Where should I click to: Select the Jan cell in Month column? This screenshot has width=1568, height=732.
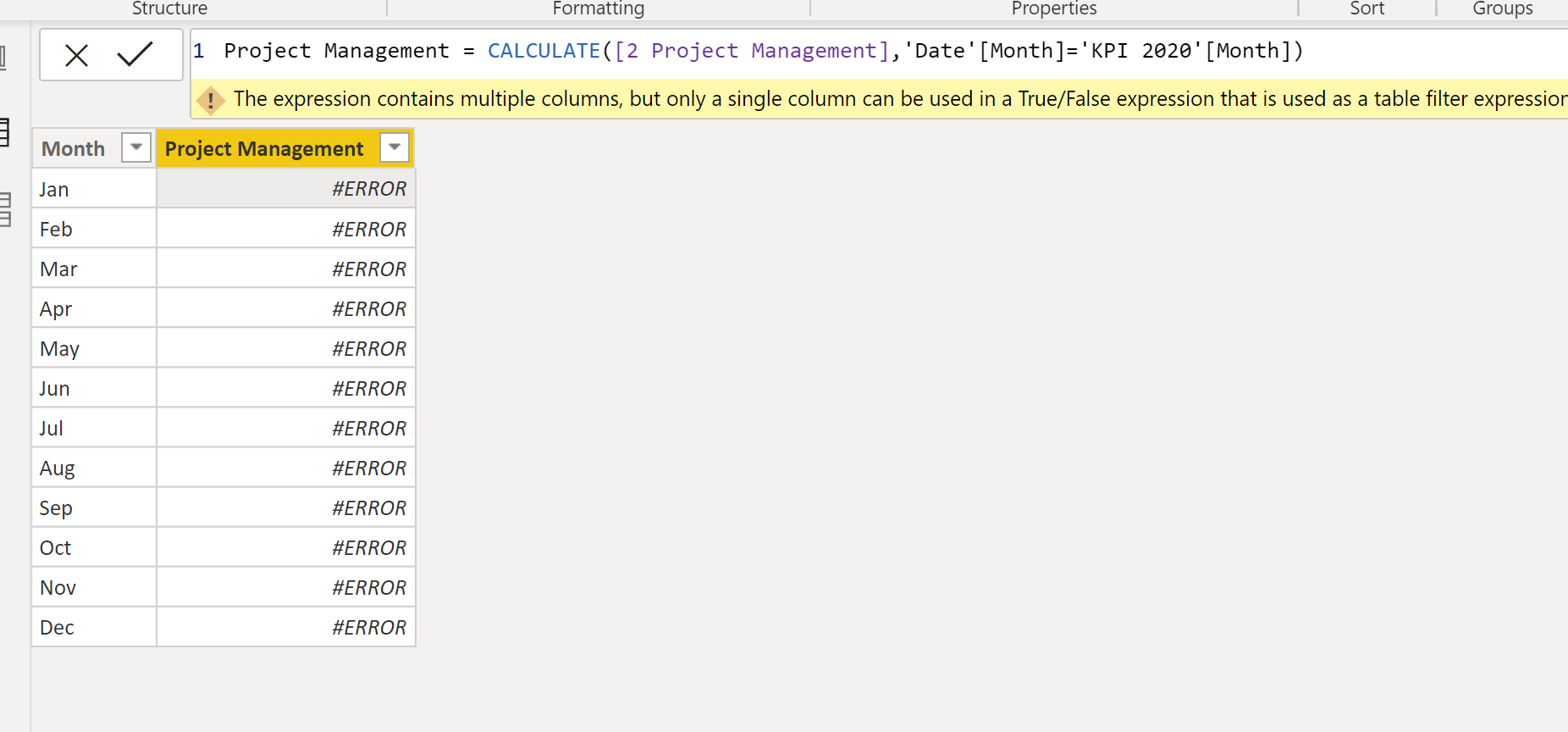94,189
